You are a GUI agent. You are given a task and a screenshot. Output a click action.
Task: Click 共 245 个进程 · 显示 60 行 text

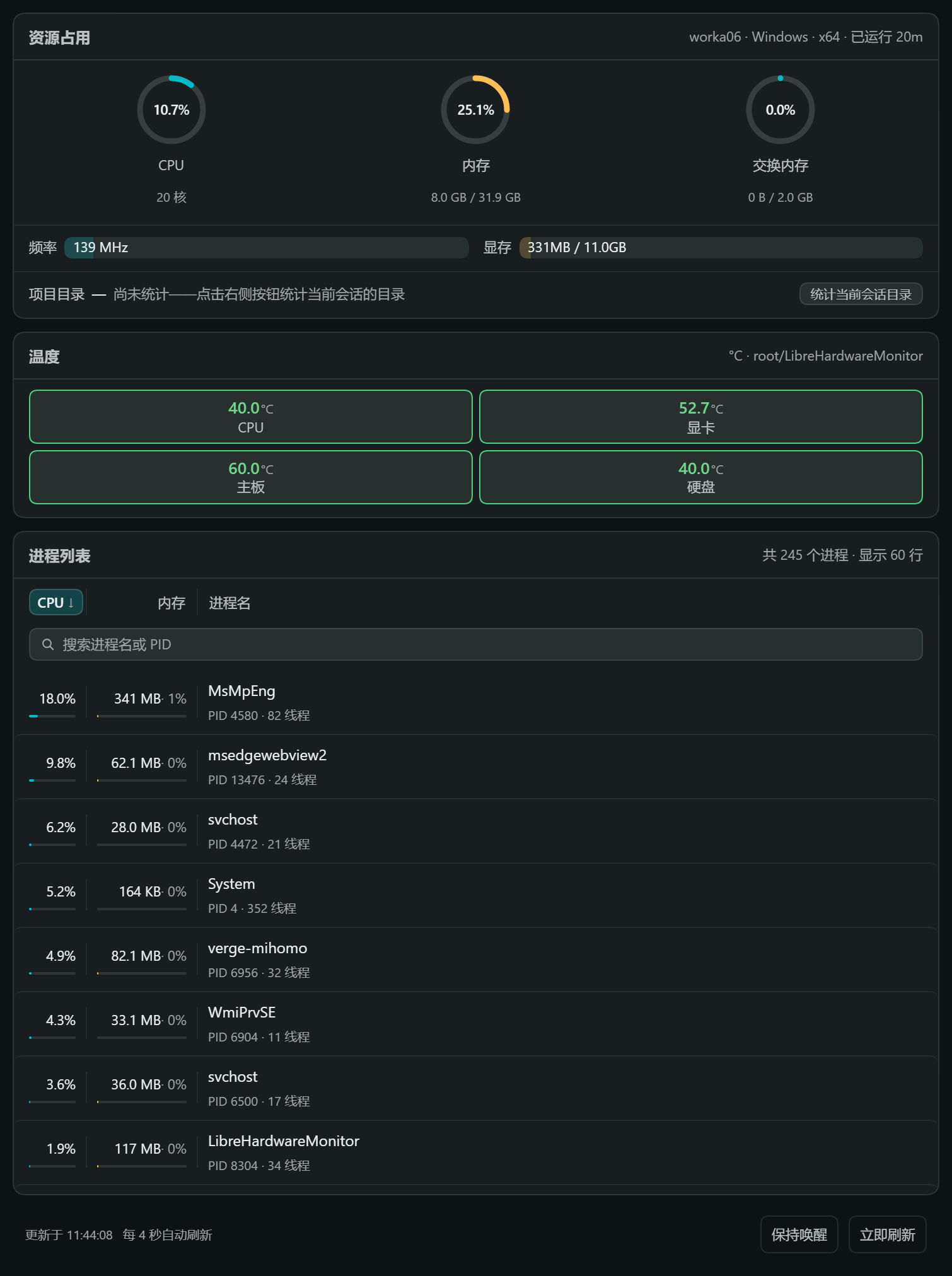(x=843, y=555)
